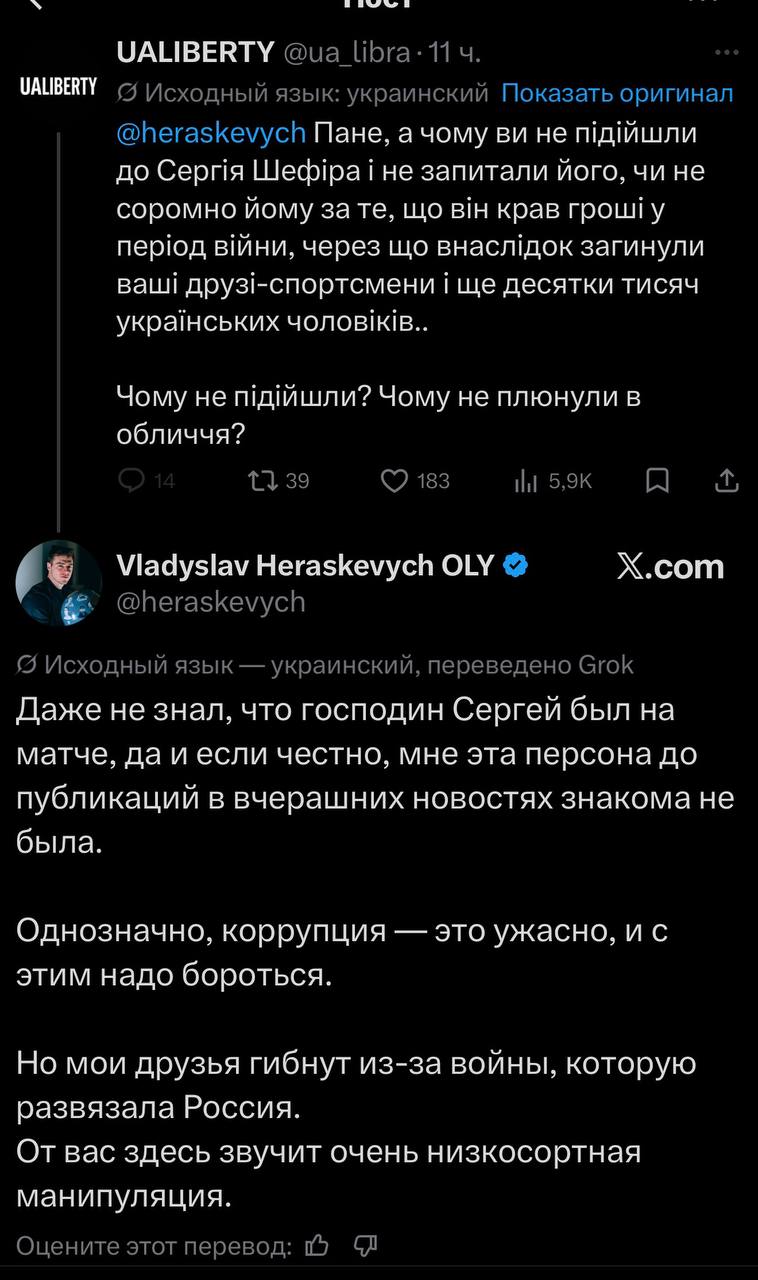Reply to the UALIBERTY post

point(133,481)
